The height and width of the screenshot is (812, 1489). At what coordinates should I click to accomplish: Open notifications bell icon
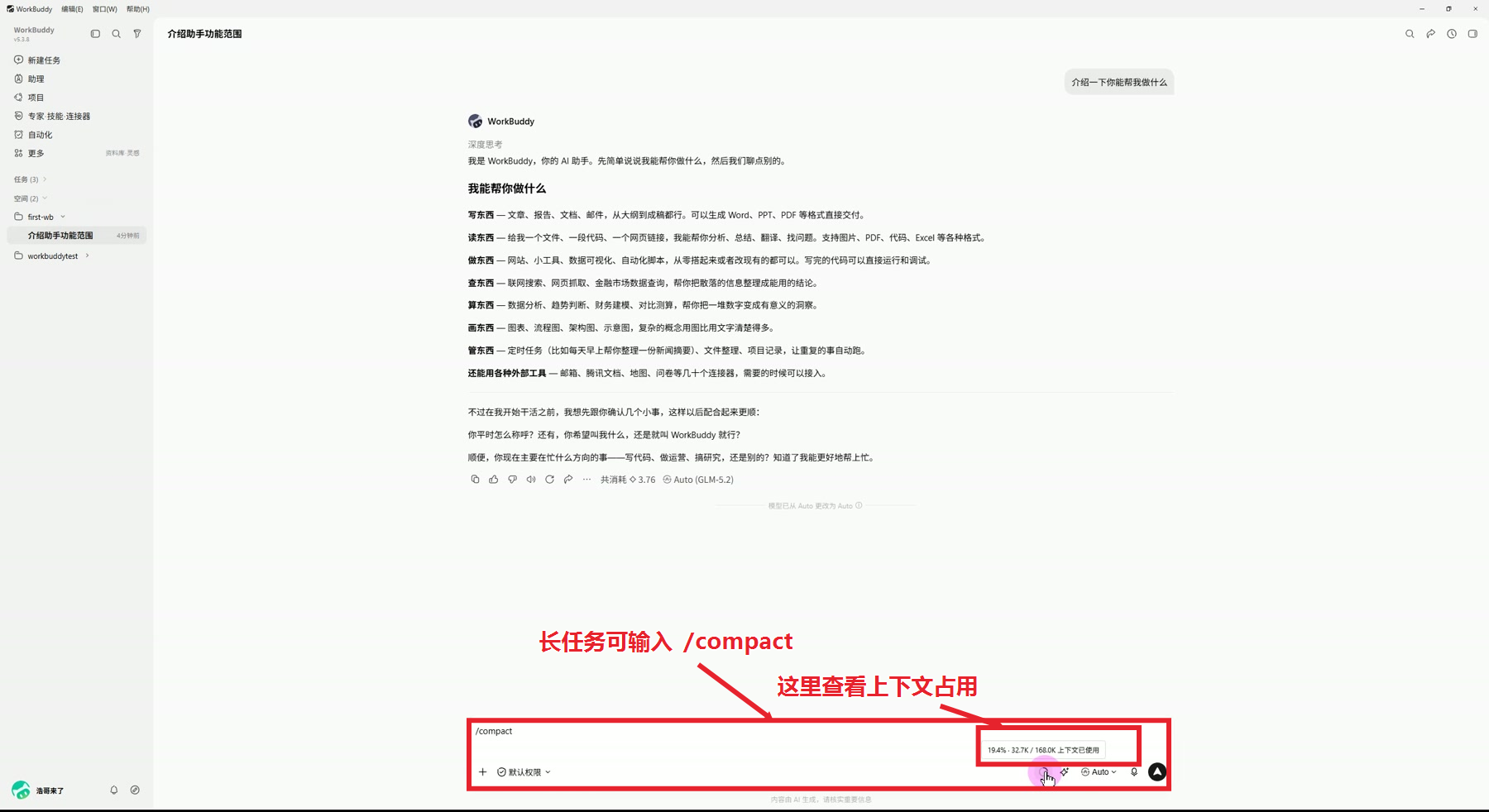(x=114, y=791)
